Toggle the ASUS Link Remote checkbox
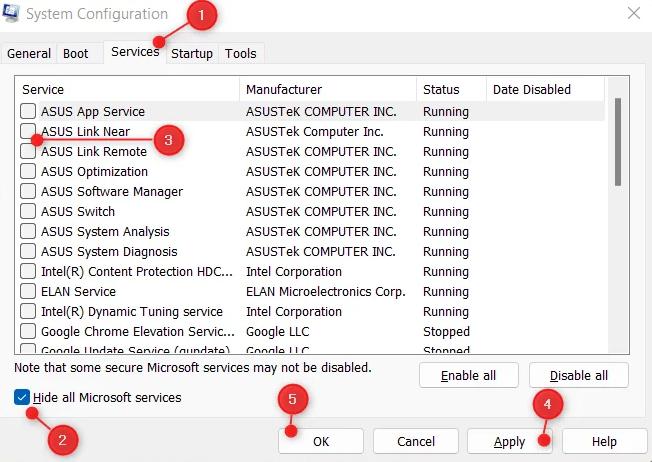 28,151
